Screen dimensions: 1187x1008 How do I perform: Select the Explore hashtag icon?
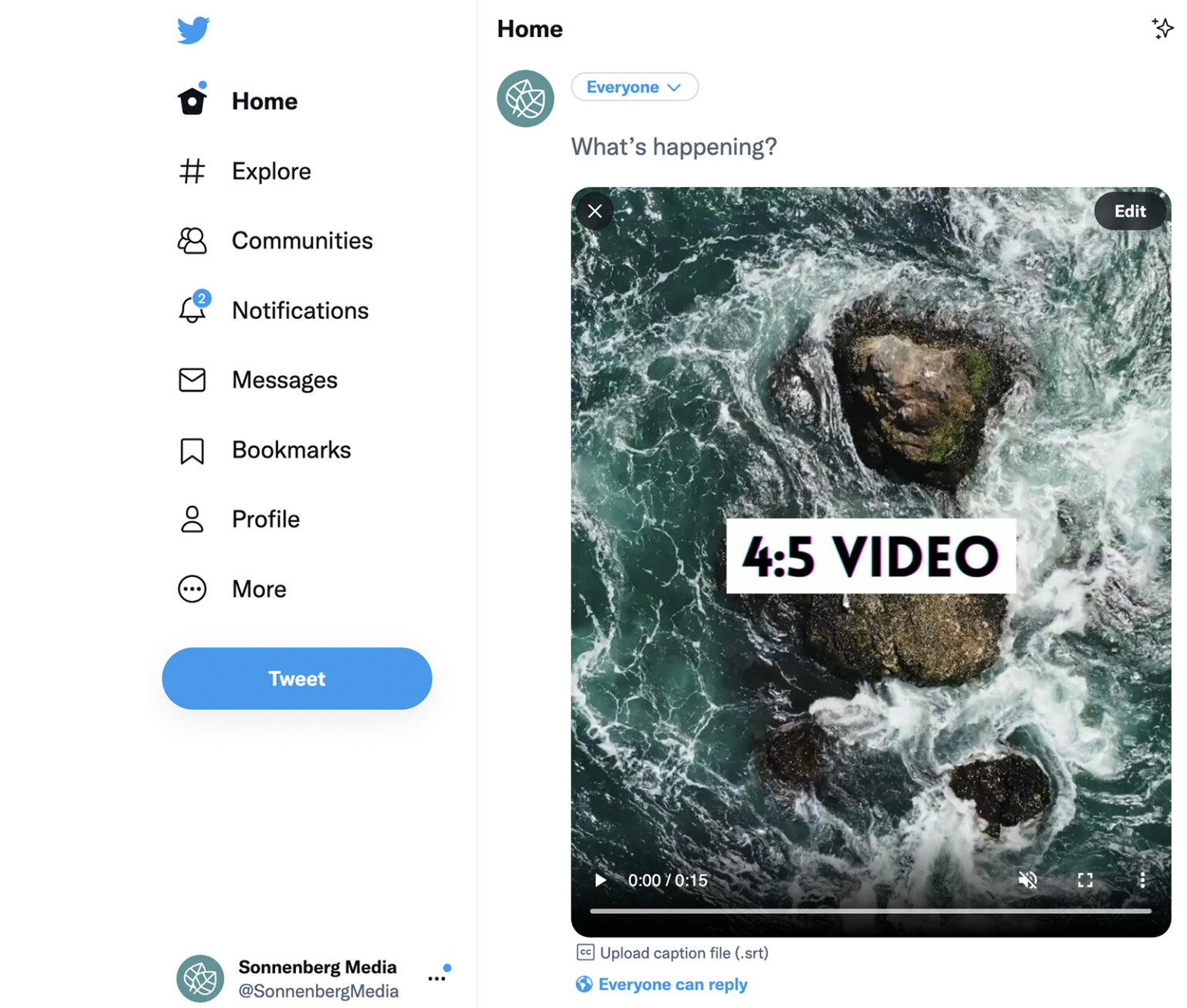click(x=192, y=171)
